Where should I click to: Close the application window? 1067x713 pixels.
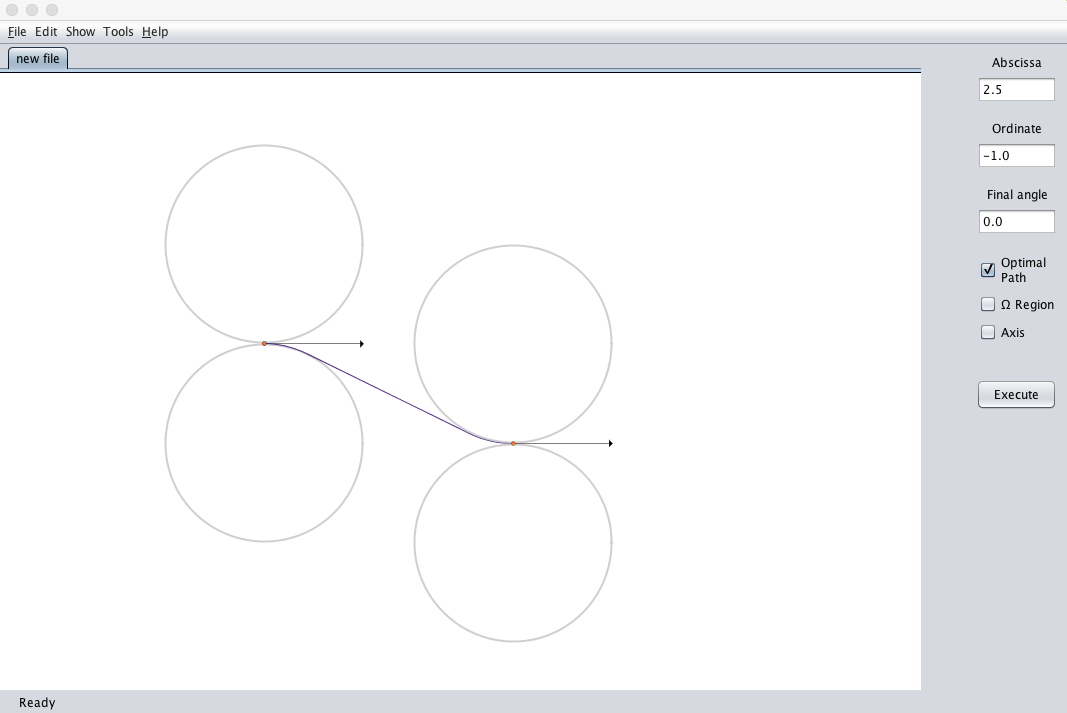coord(12,10)
